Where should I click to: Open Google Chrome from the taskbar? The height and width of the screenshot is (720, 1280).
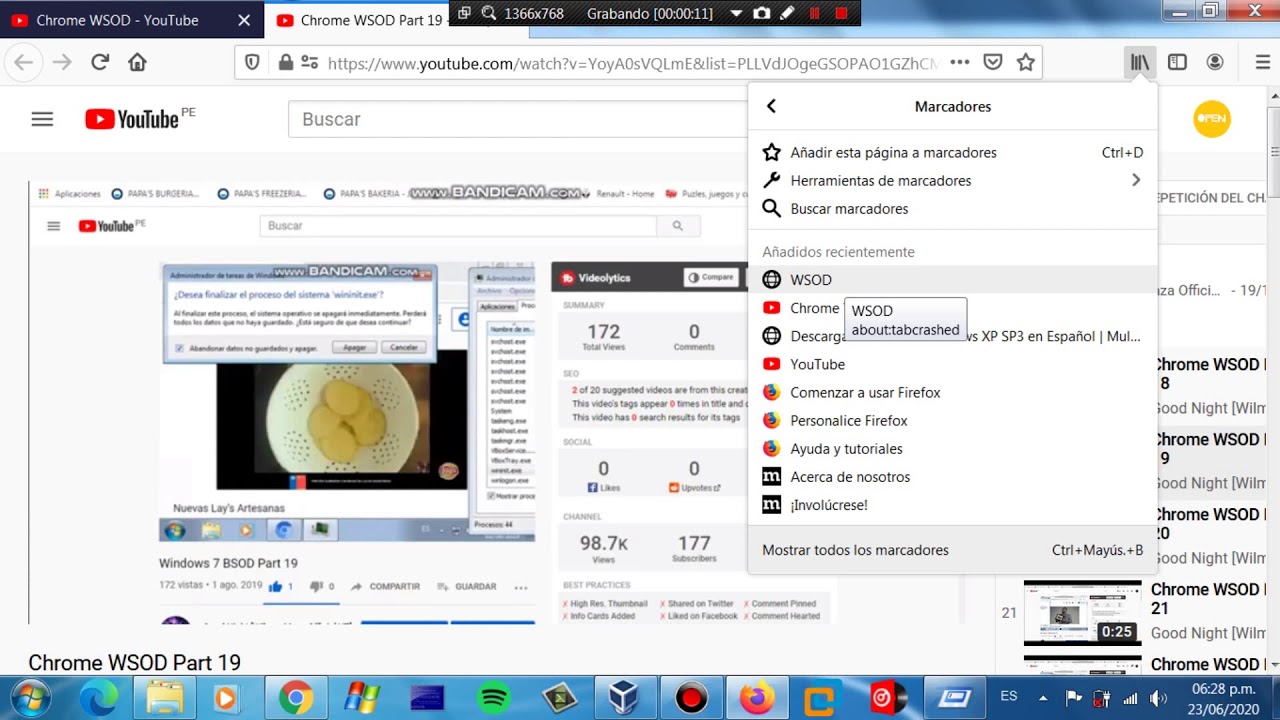295,697
